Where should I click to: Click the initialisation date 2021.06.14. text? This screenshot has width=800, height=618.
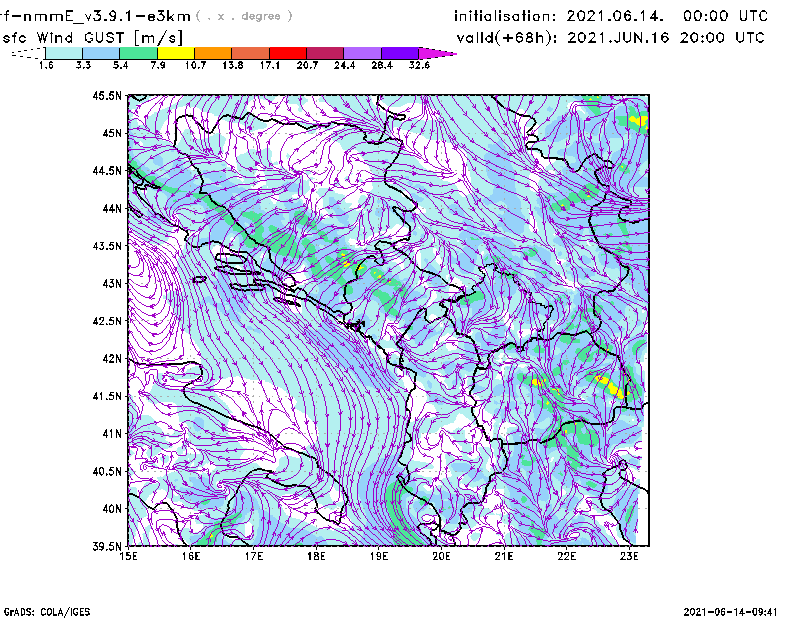point(615,16)
